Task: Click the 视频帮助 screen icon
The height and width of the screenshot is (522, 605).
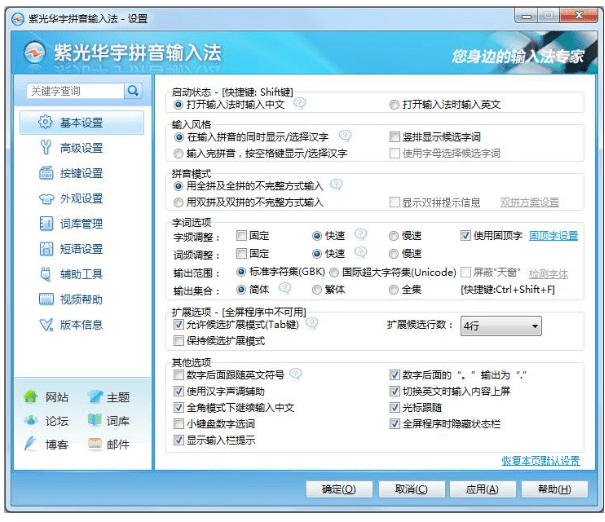Action: [46, 299]
